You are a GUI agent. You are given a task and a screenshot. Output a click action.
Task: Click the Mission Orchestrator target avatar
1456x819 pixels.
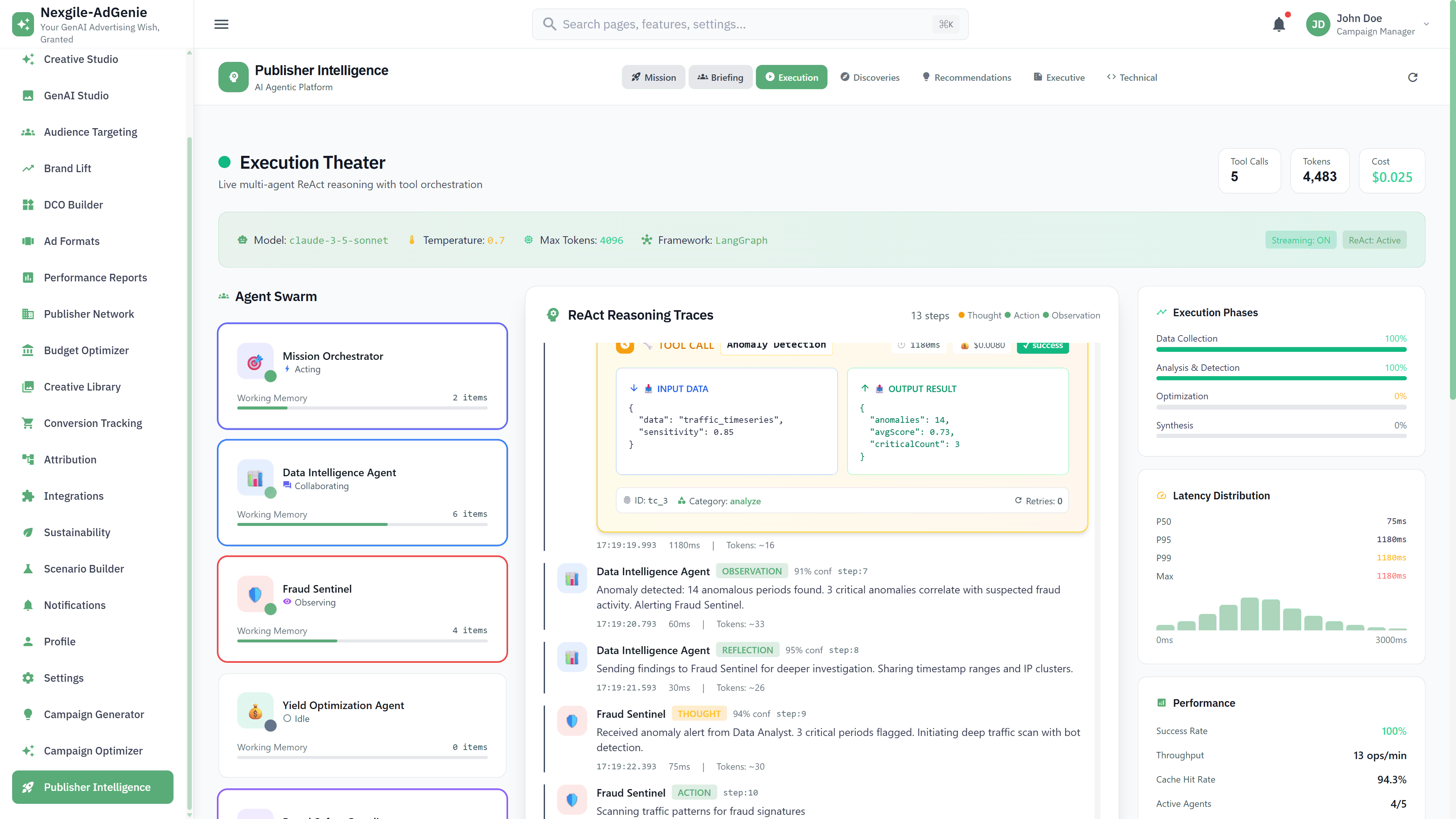point(256,362)
